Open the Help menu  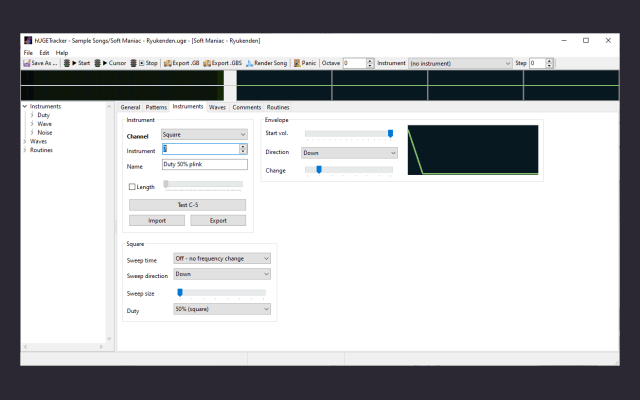click(62, 53)
